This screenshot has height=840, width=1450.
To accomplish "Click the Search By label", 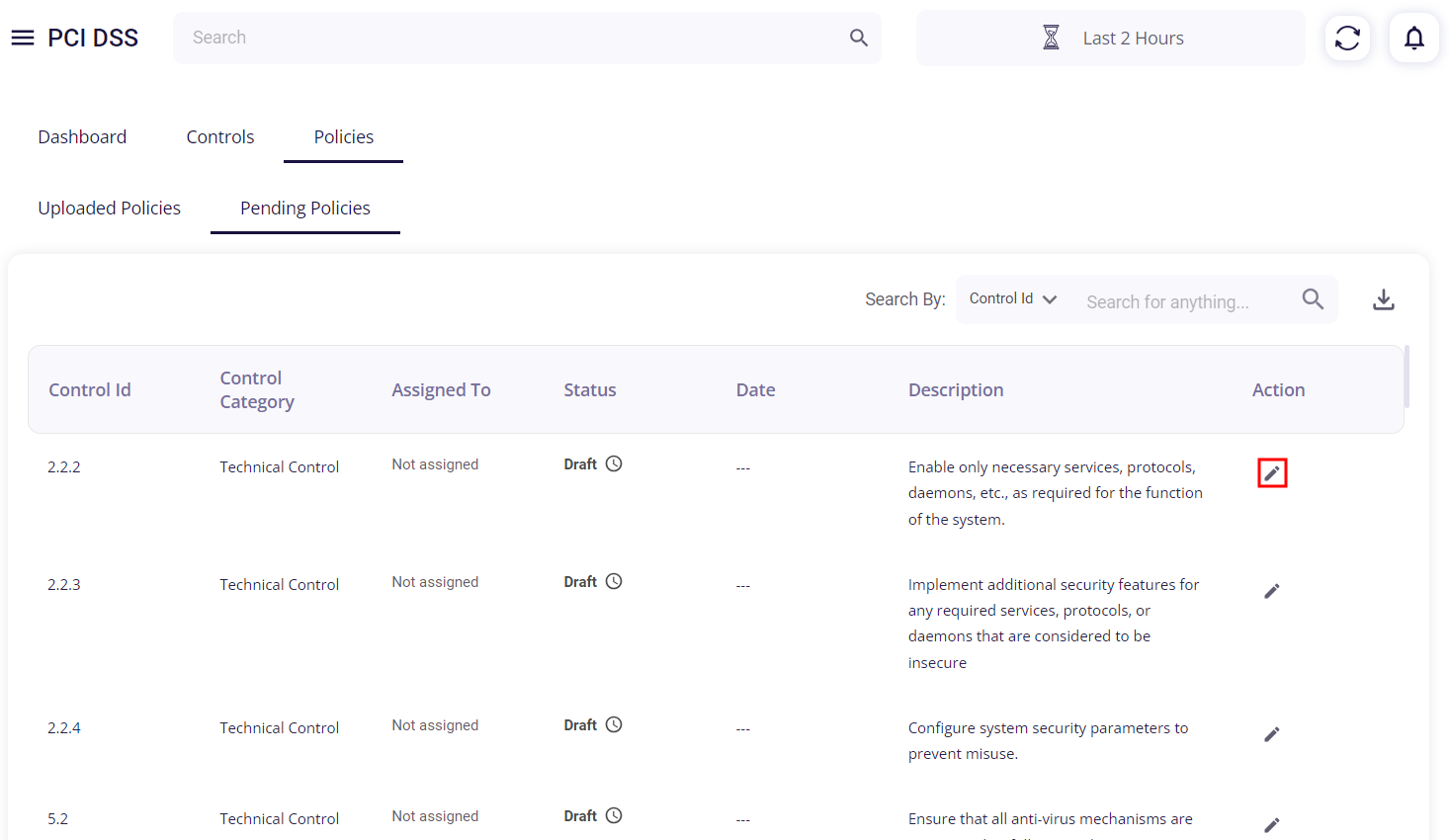I will coord(905,298).
